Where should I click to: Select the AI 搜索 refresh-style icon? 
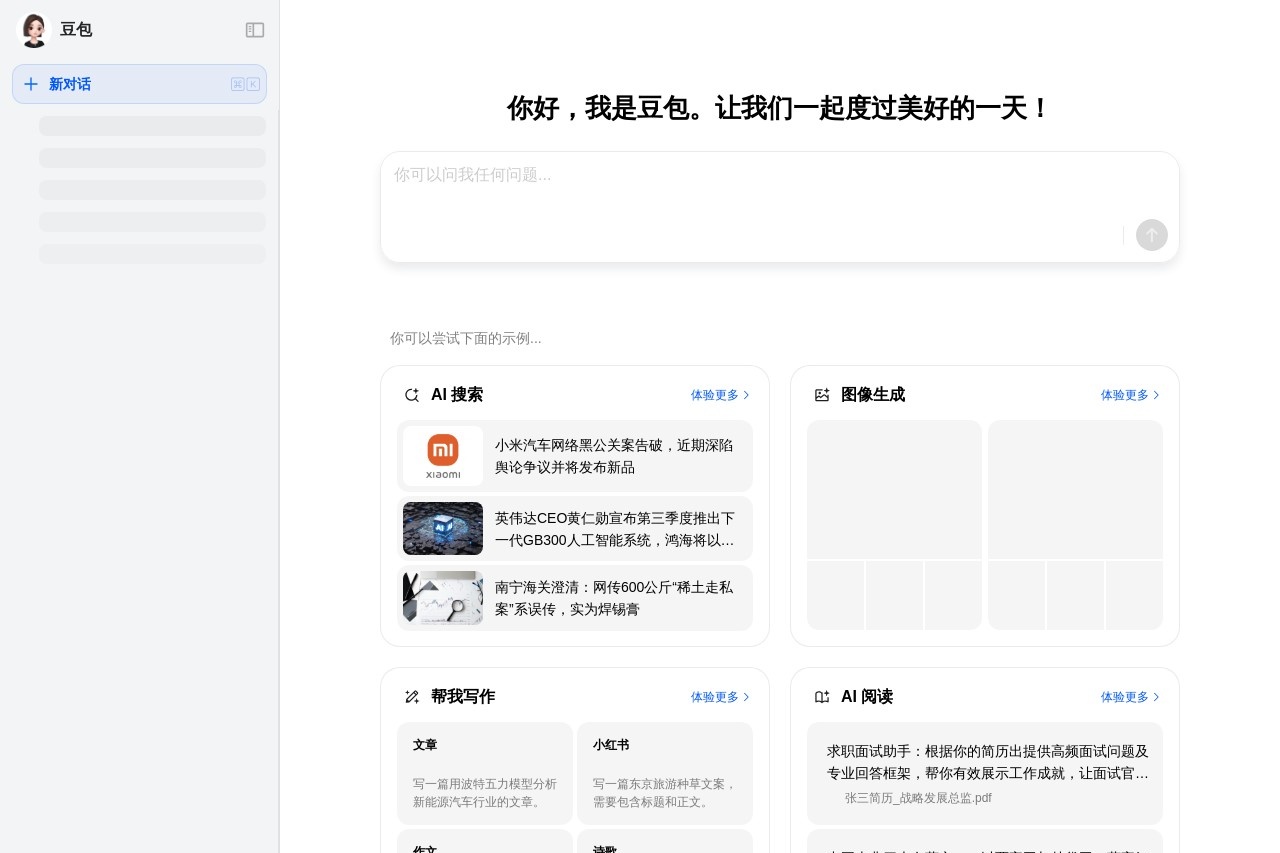412,395
